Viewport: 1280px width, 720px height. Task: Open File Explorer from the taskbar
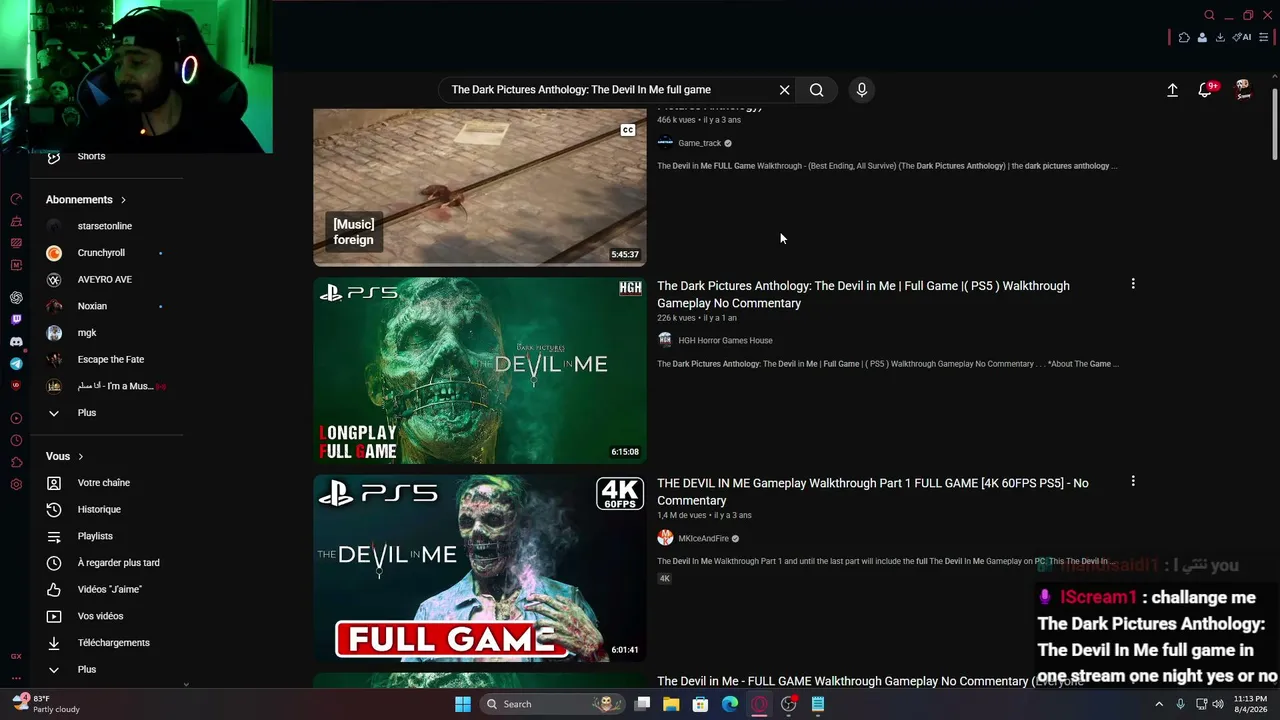(x=671, y=704)
